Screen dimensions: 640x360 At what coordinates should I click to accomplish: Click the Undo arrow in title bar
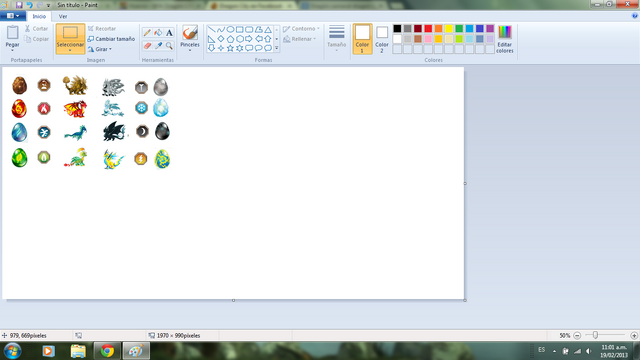(29, 5)
